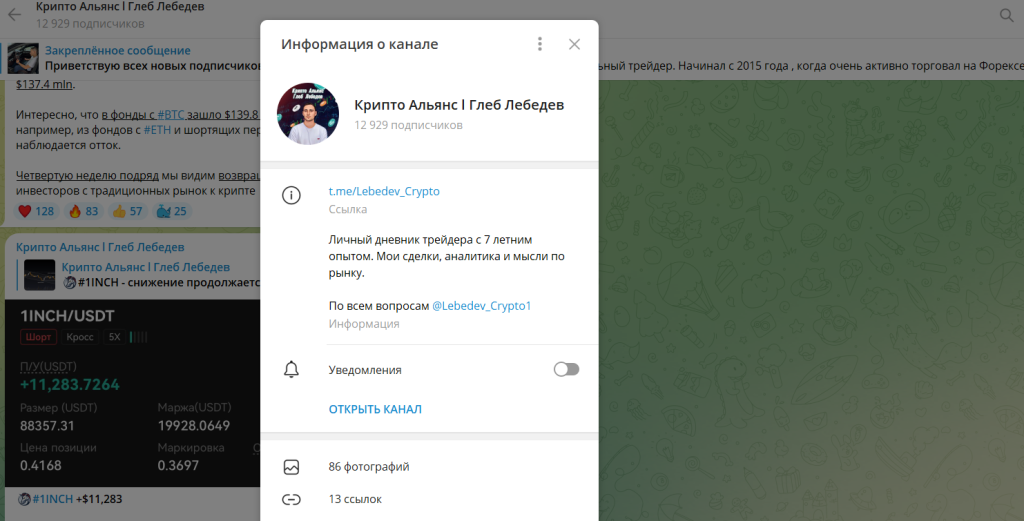This screenshot has width=1024, height=521.
Task: Open the #BTC hashtag in the post
Action: point(171,115)
